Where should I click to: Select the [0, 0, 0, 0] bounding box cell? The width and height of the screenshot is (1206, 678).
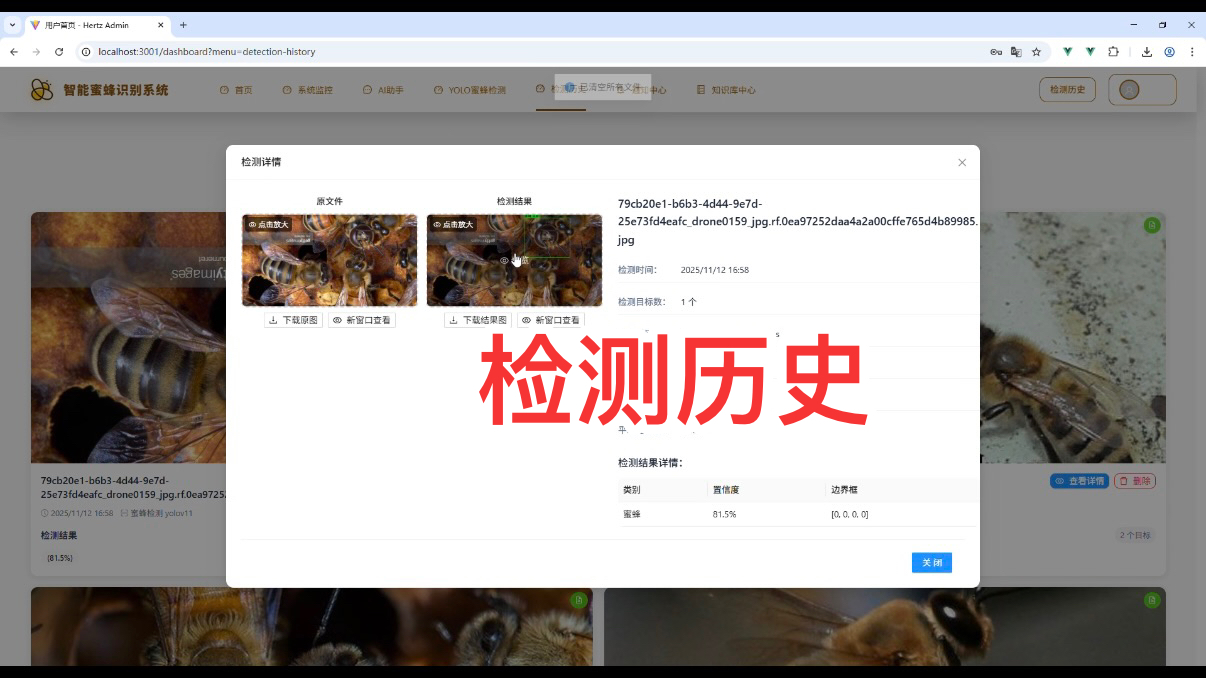point(849,514)
